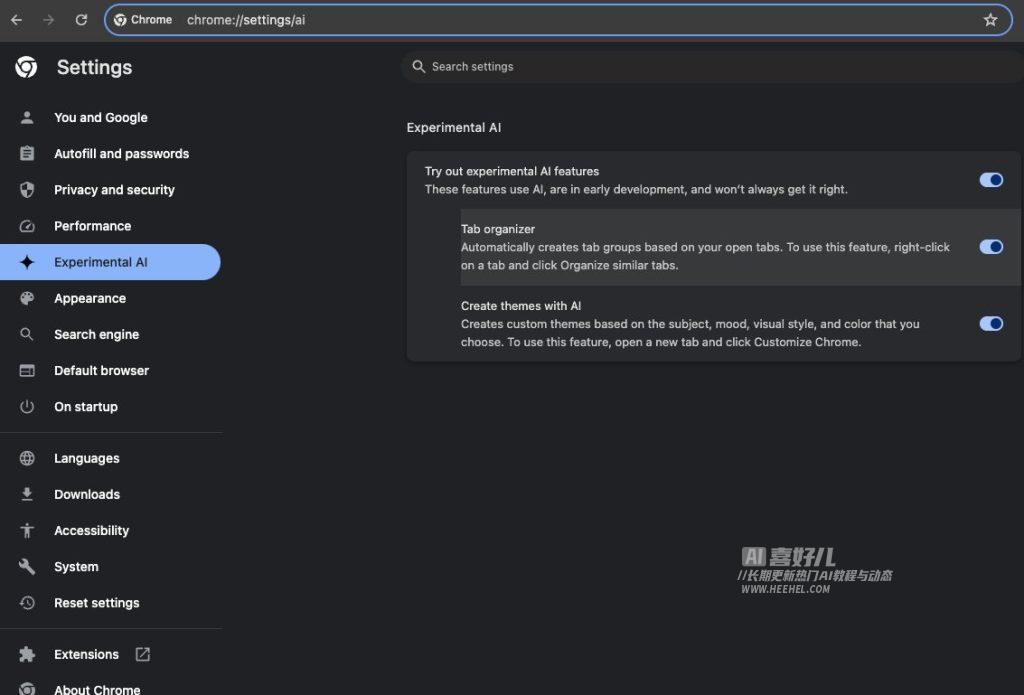Click the Tab organizer description text
Viewport: 1024px width, 695px height.
[x=705, y=256]
